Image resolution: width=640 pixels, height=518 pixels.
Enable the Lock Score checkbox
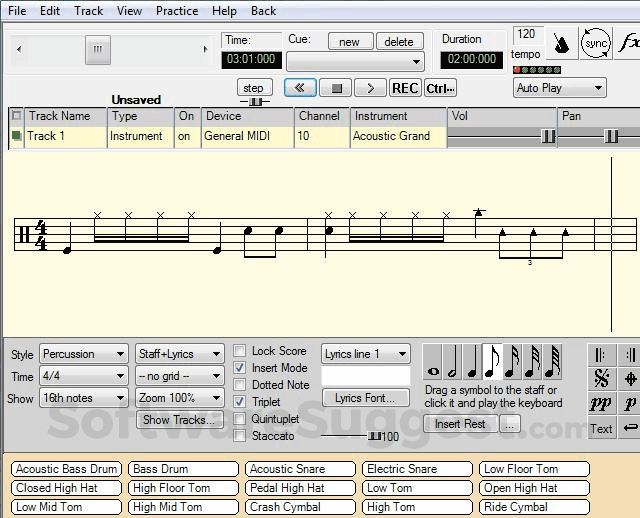(x=240, y=351)
